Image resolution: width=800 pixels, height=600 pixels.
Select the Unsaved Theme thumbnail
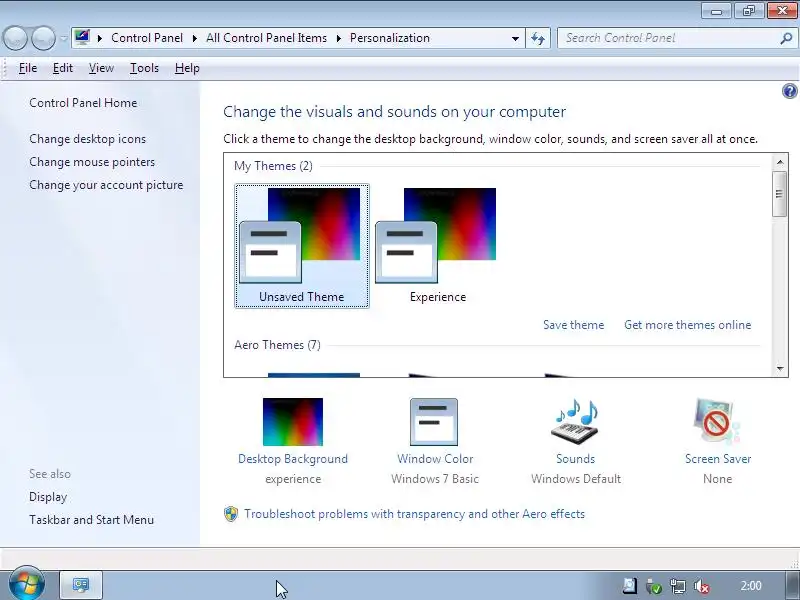coord(302,246)
